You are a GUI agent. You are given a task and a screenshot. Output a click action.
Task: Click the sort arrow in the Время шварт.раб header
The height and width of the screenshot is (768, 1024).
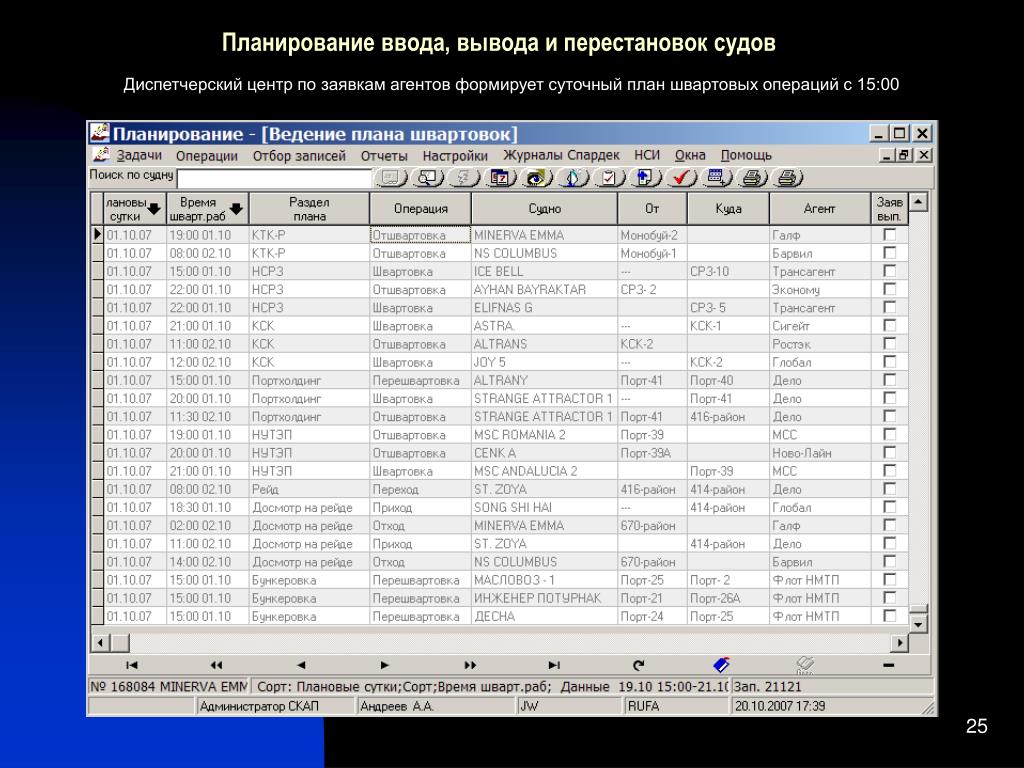(236, 209)
